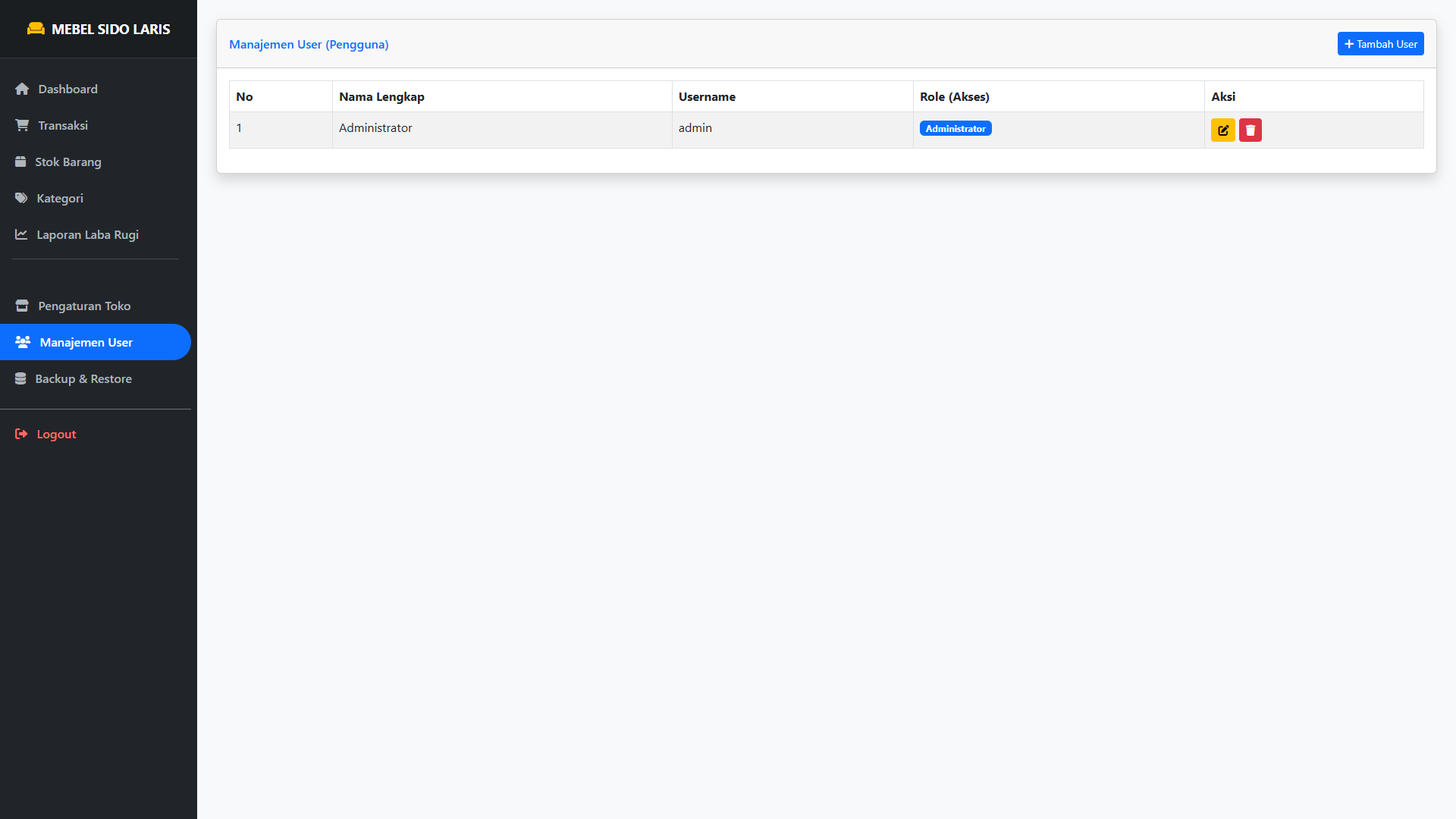Click the MEBEL SIDO LARIS brand title
This screenshot has height=819, width=1456.
(111, 30)
